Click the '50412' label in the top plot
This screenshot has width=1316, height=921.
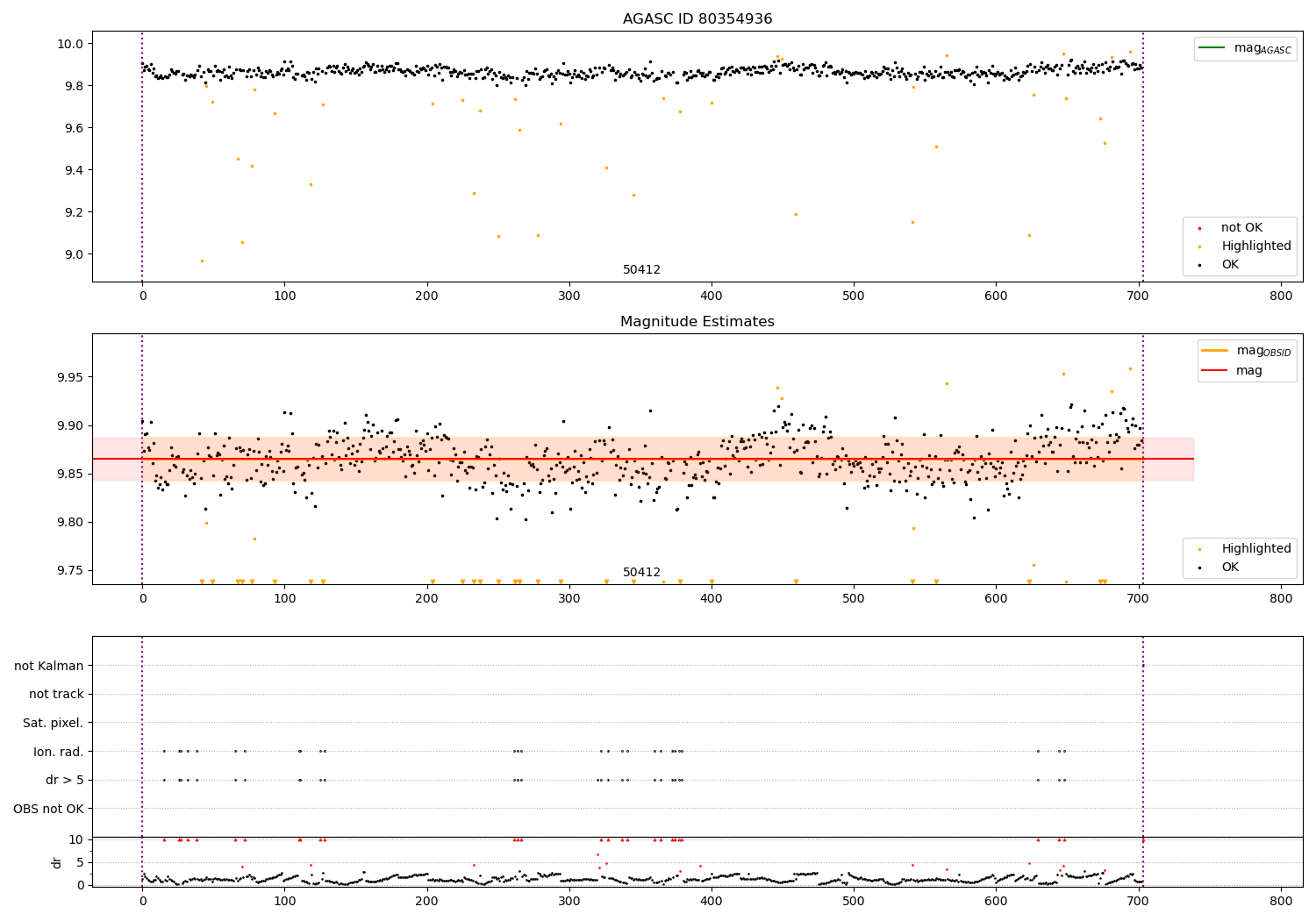click(x=641, y=270)
